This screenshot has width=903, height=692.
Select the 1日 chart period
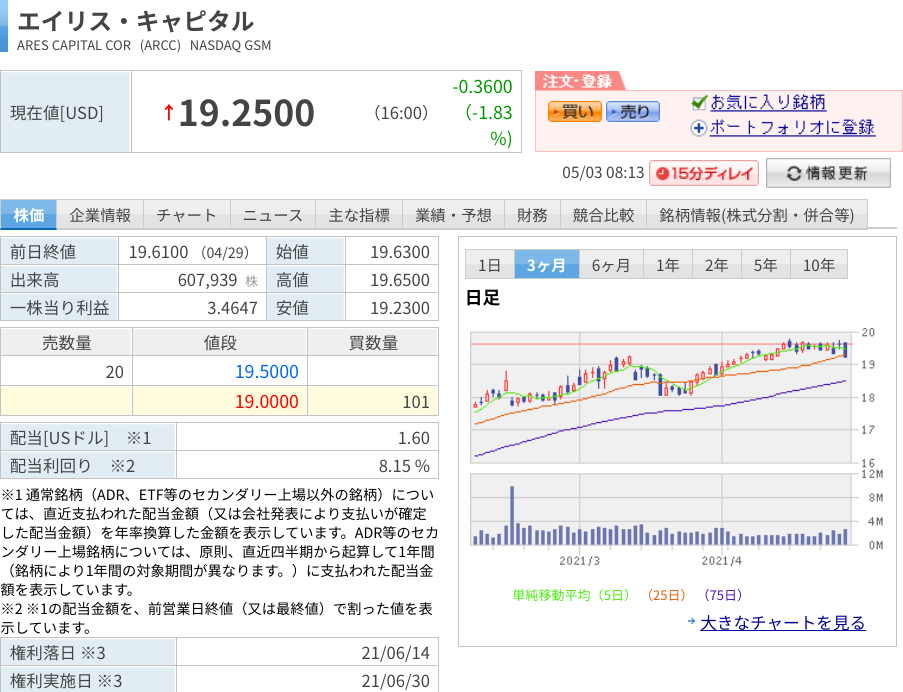490,265
